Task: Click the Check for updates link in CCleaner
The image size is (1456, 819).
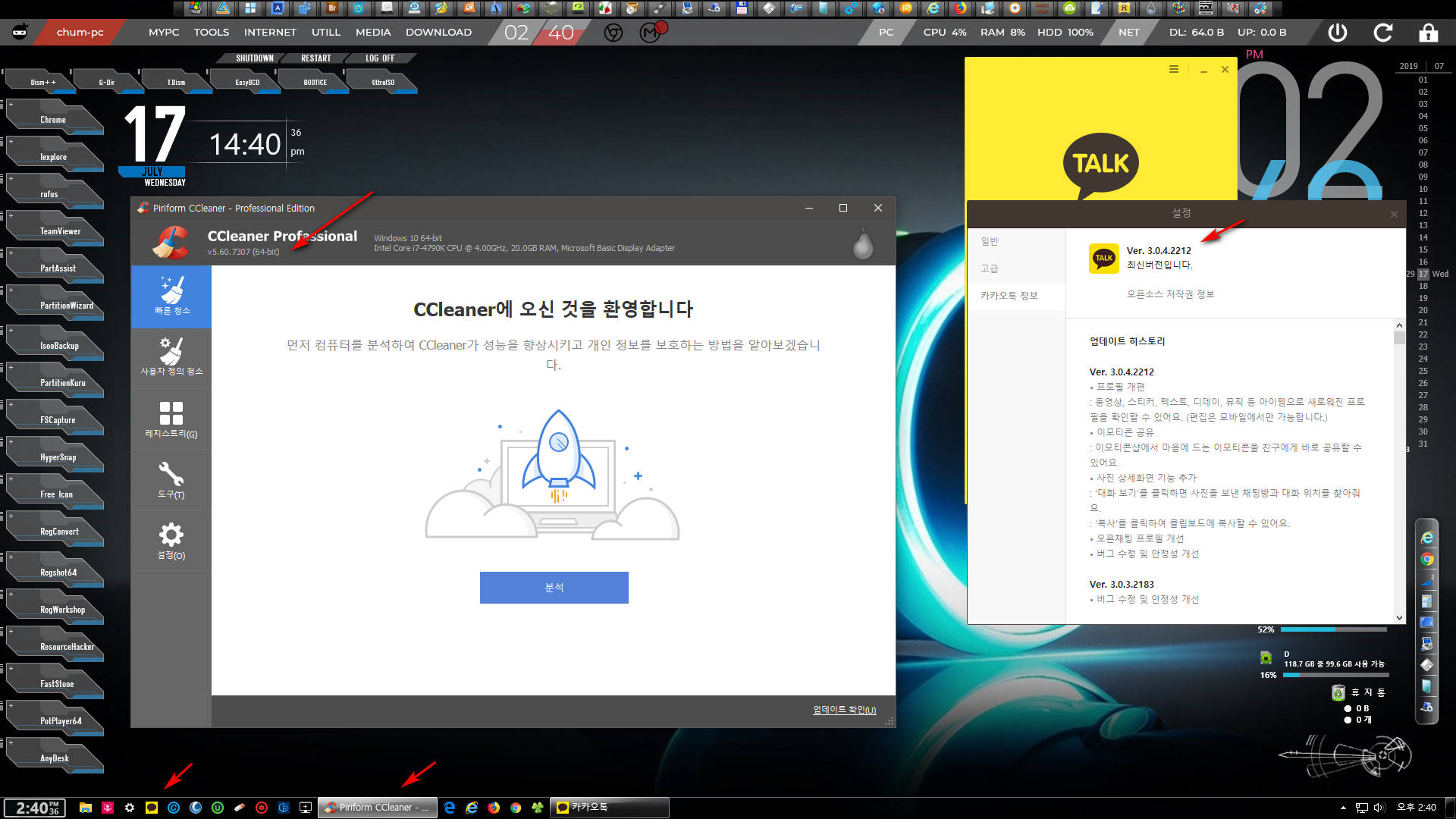Action: click(x=844, y=710)
